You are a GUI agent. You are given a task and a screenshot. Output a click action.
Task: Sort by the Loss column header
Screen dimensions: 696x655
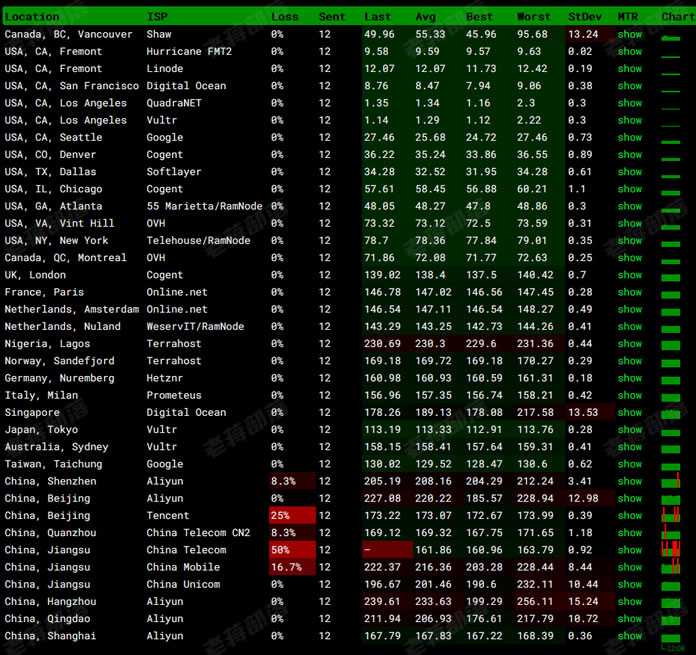(285, 17)
